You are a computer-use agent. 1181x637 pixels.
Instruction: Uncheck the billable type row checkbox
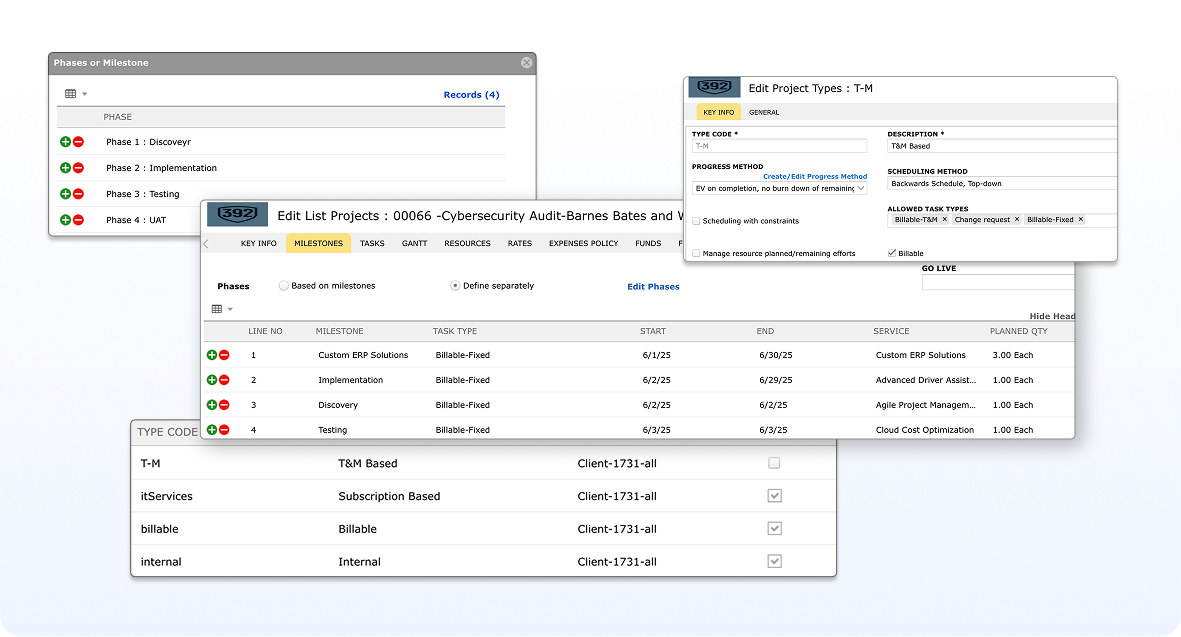click(x=774, y=529)
